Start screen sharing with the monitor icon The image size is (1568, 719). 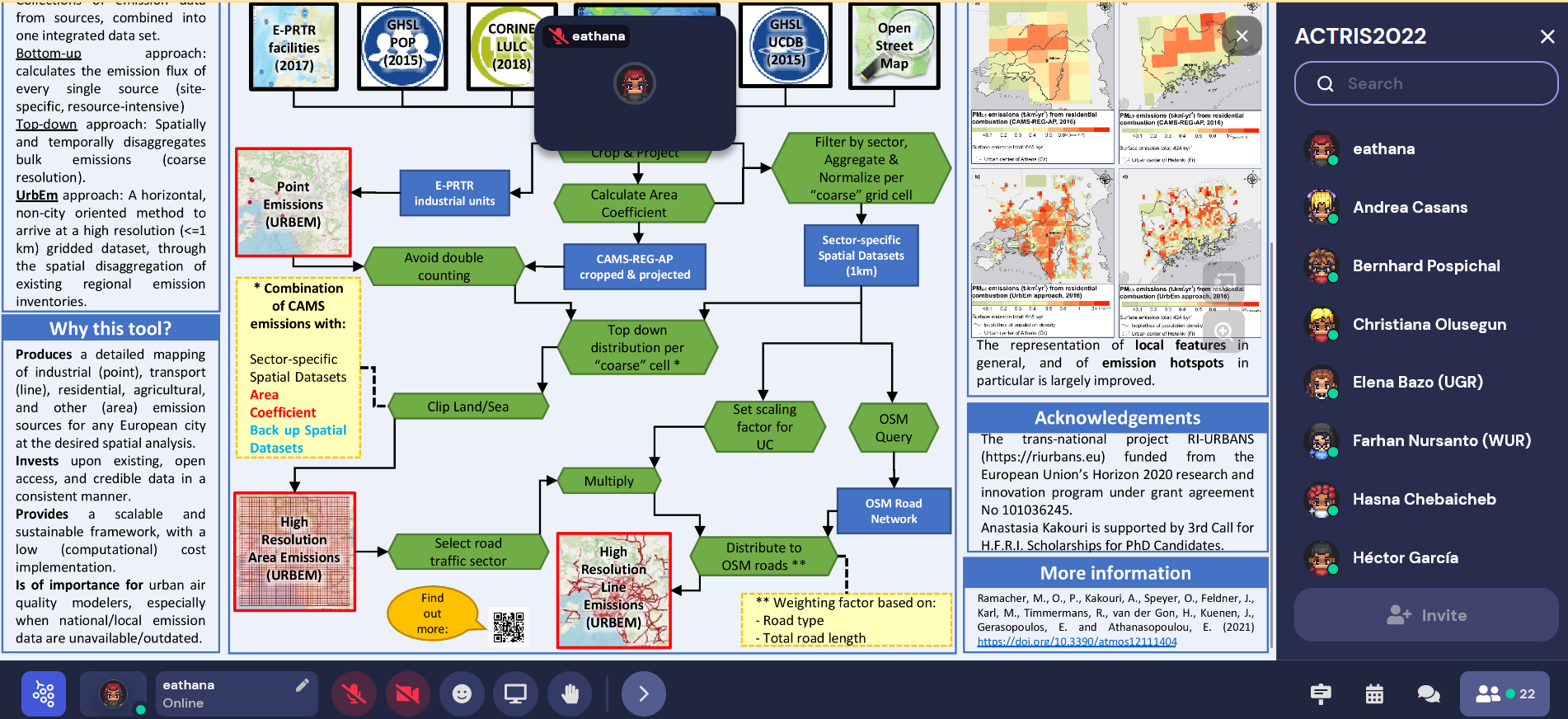coord(515,694)
